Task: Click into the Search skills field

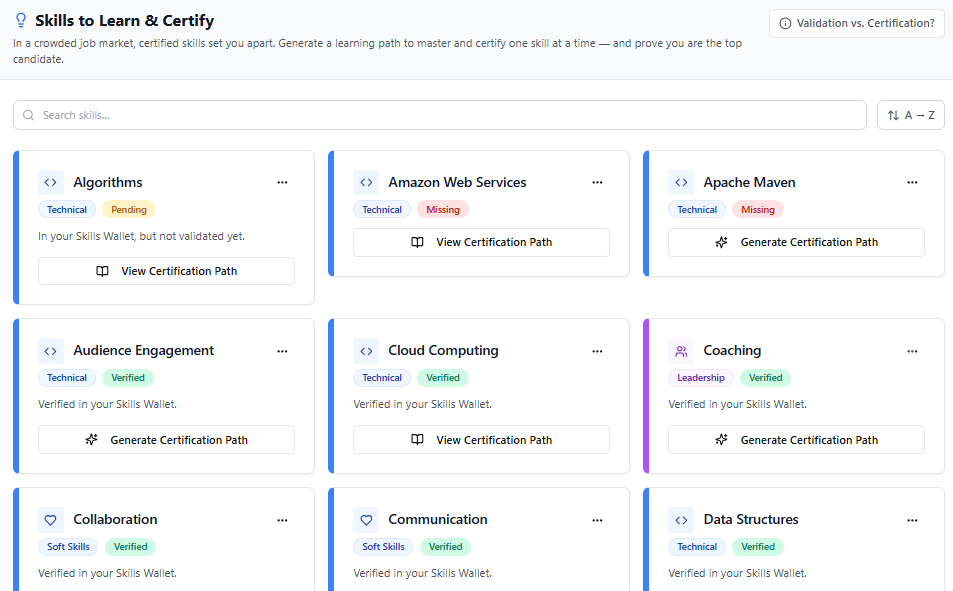Action: point(440,115)
